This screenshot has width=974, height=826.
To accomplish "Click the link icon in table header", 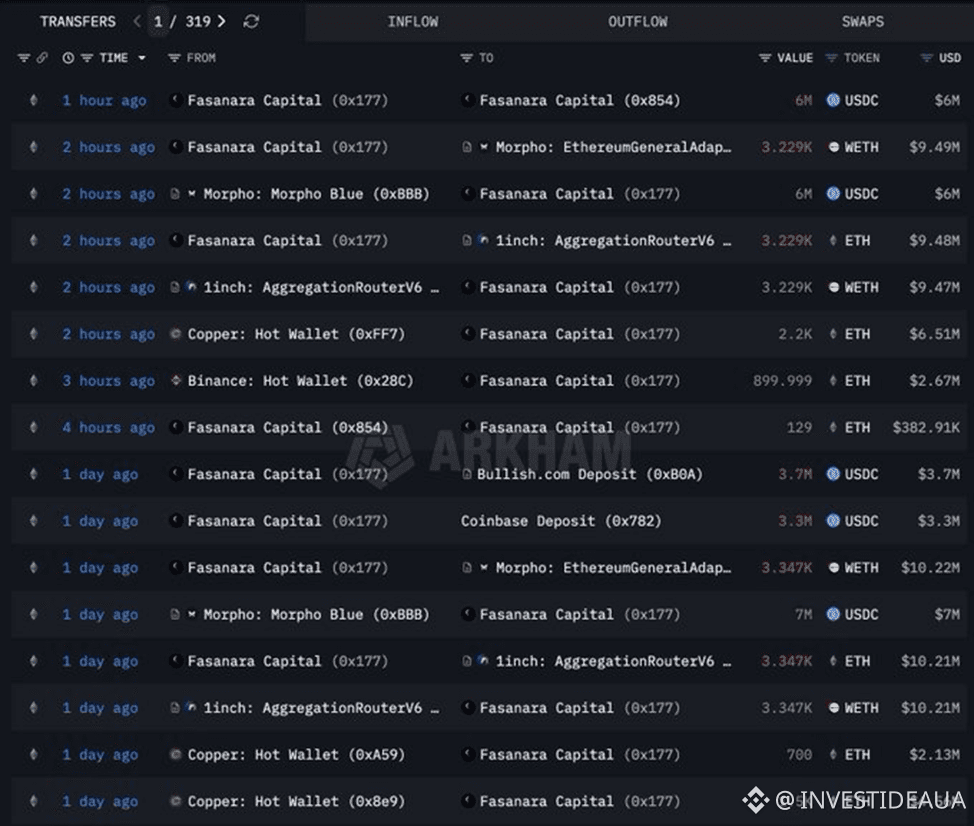I will point(42,58).
